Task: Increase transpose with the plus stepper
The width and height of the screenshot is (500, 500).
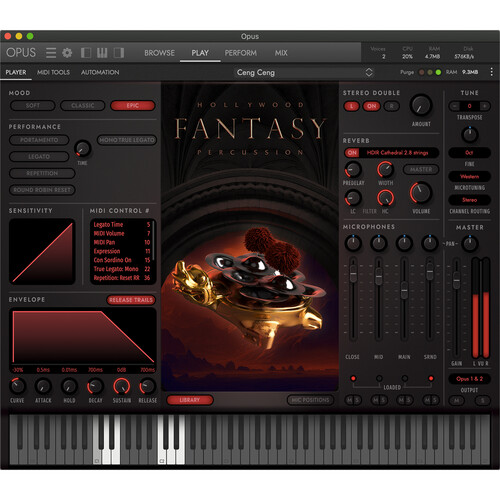Action: (485, 106)
